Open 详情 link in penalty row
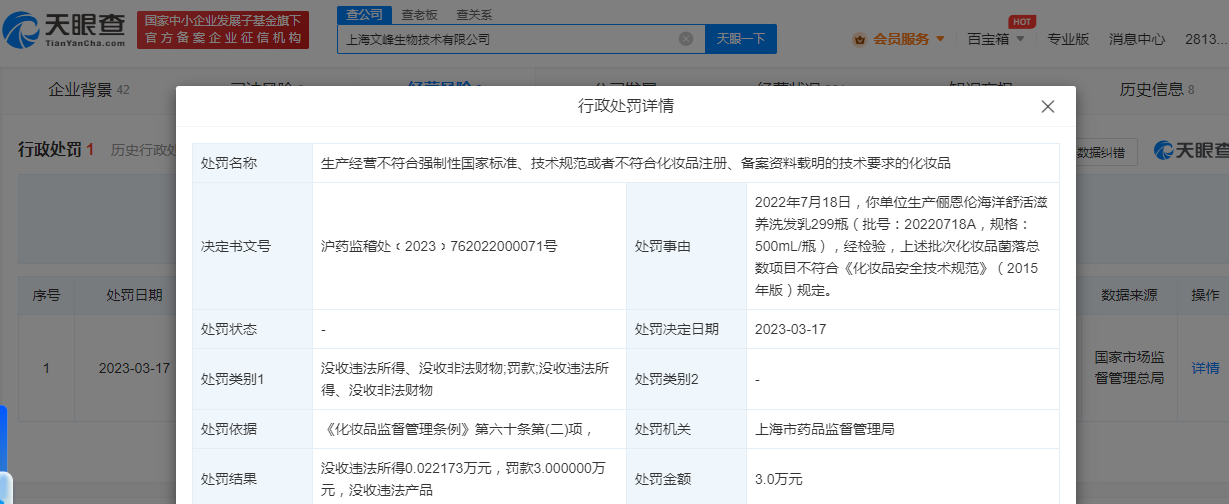 tap(1205, 368)
